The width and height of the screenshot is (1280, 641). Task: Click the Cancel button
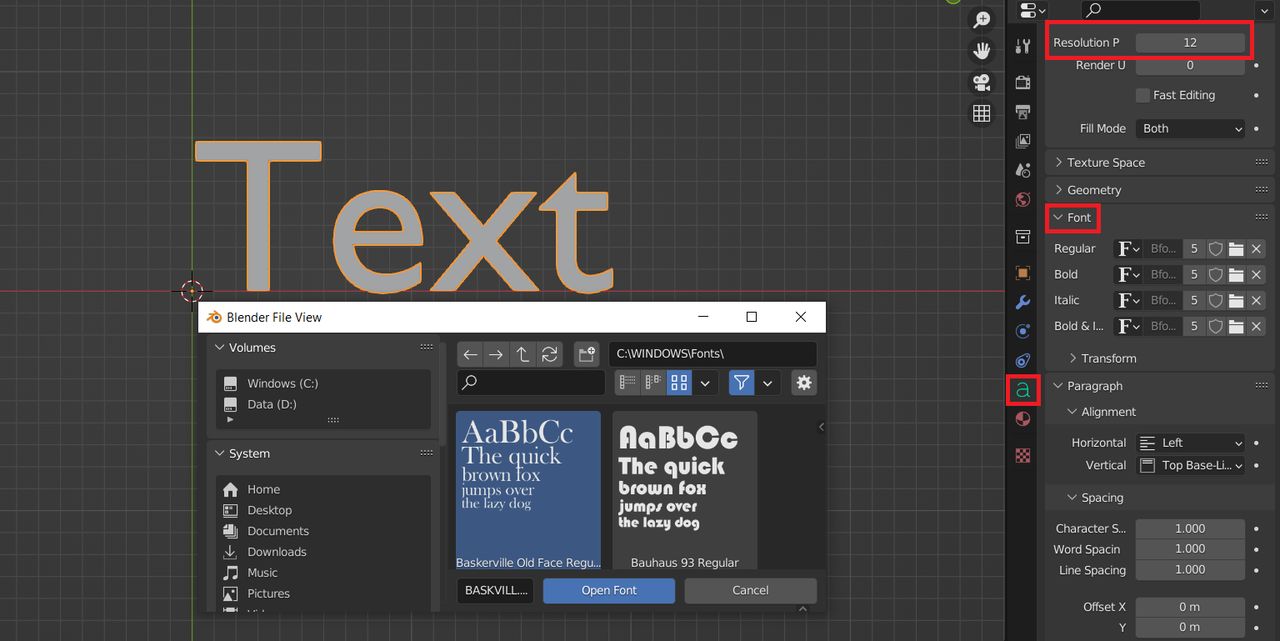click(x=750, y=590)
